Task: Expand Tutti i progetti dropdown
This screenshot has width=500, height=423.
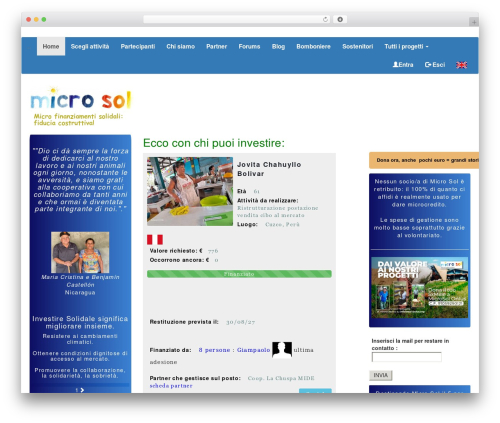Action: click(406, 46)
